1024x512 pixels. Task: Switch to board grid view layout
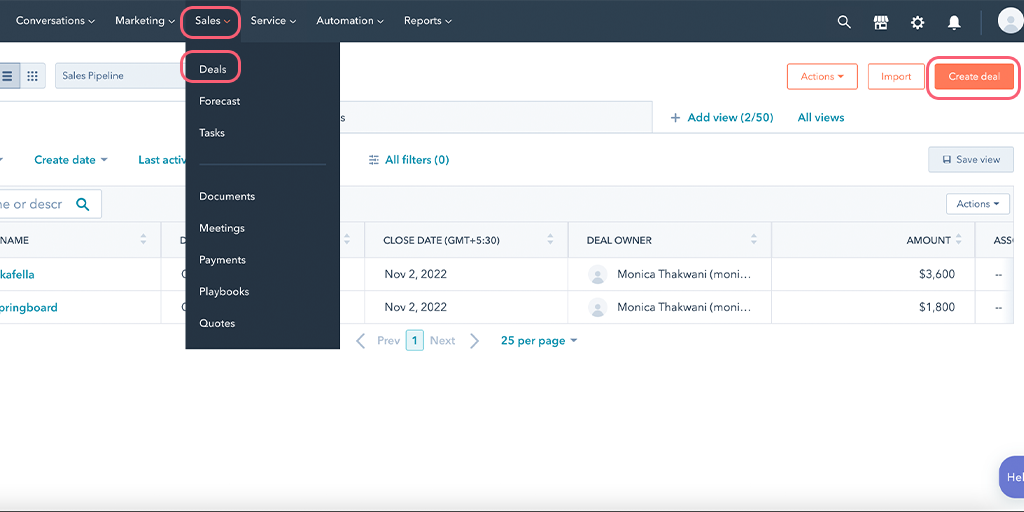tap(33, 76)
